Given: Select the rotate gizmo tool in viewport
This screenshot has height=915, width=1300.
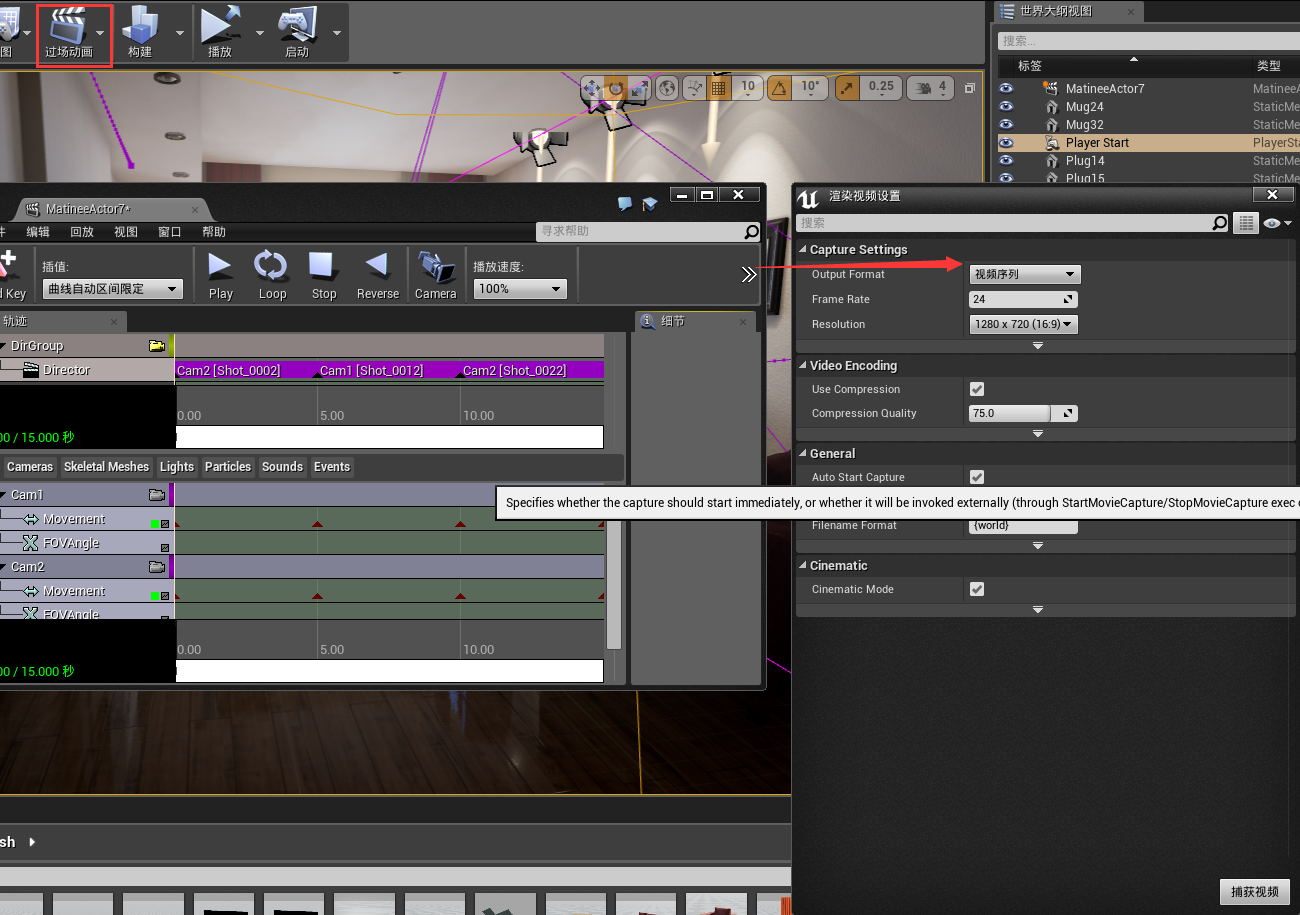Looking at the screenshot, I should click(x=616, y=88).
